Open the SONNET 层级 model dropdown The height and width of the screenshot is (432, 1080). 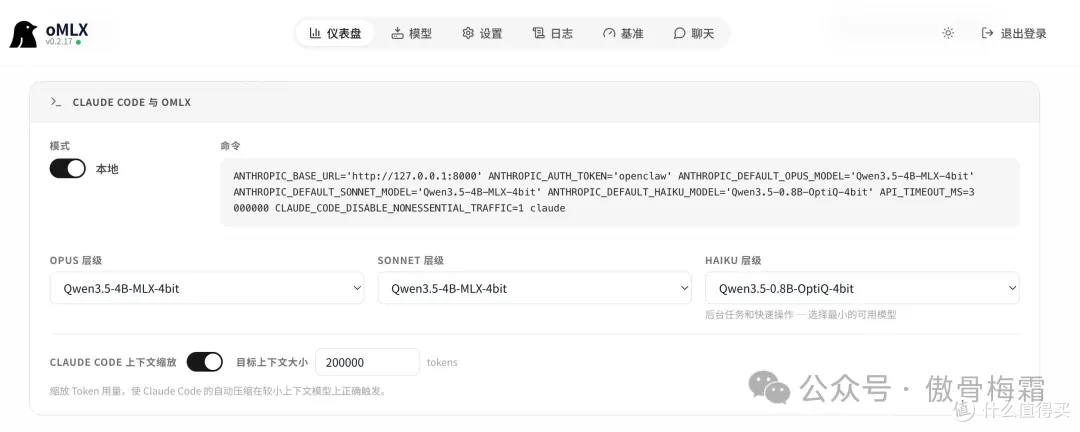pos(534,288)
